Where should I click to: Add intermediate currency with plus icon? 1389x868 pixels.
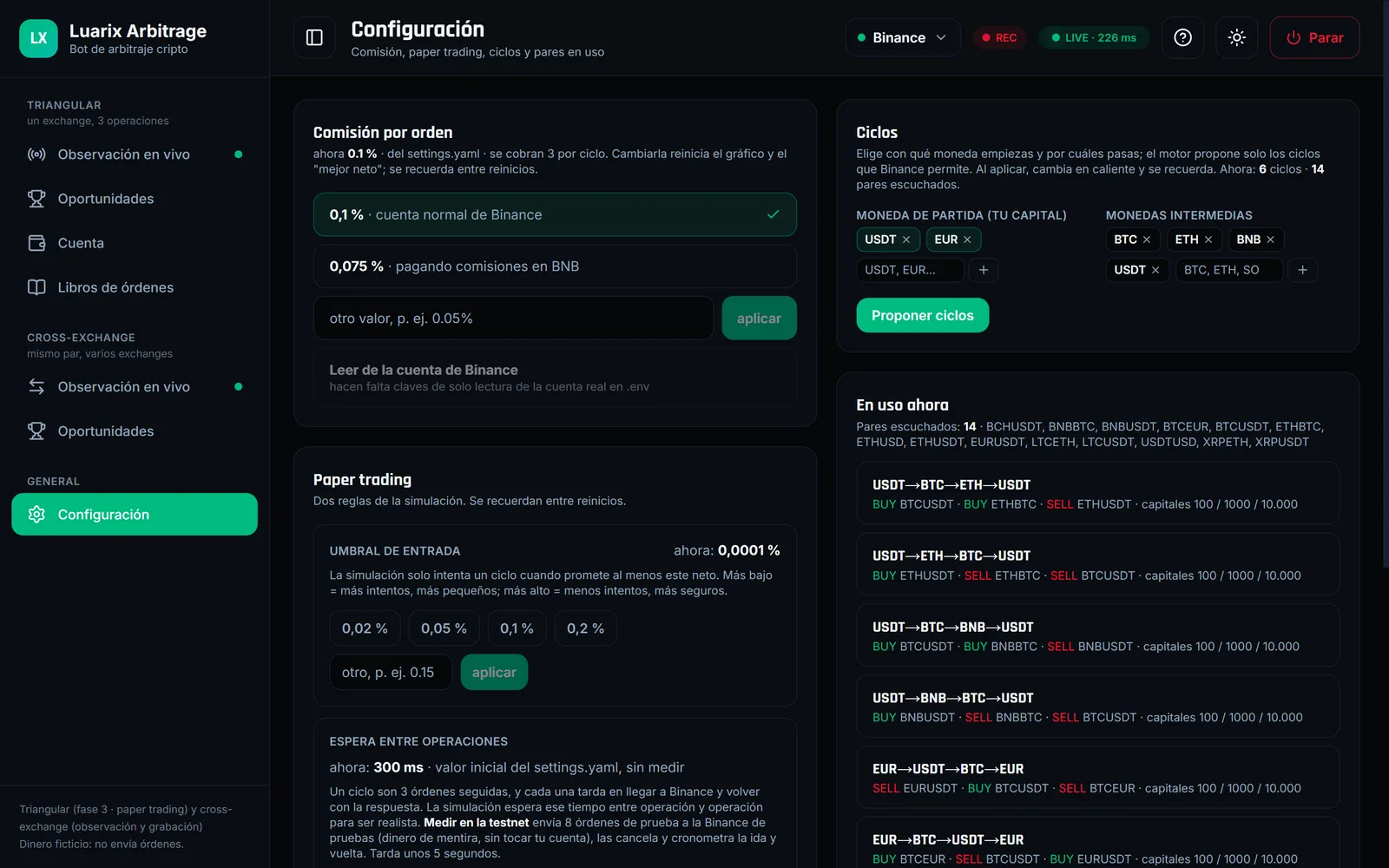pyautogui.click(x=1302, y=270)
